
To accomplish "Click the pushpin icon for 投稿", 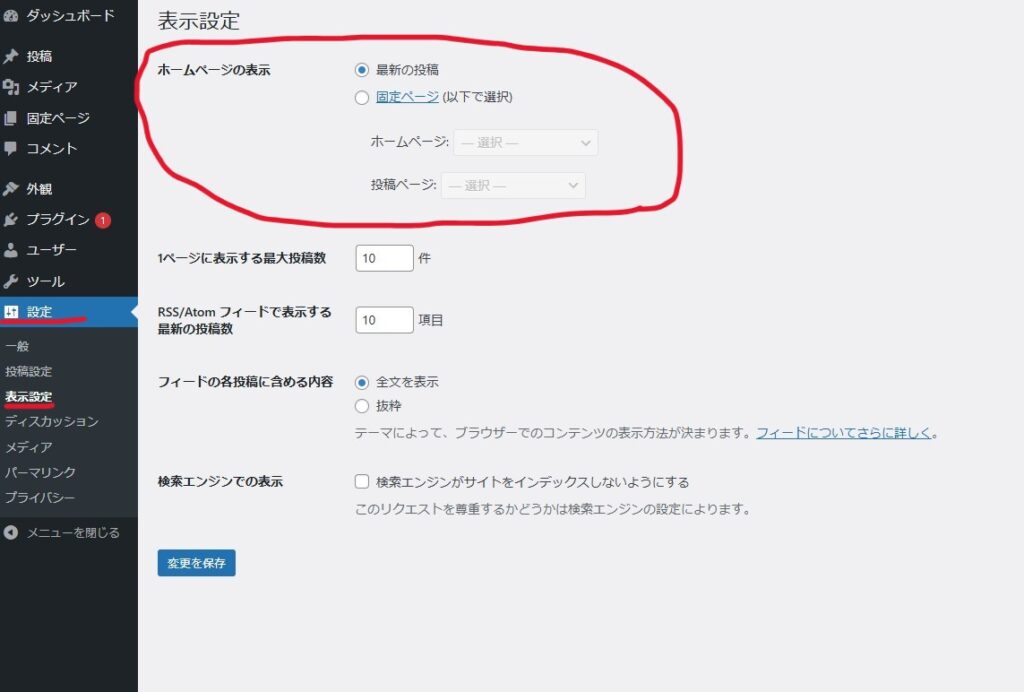I will click(x=11, y=56).
